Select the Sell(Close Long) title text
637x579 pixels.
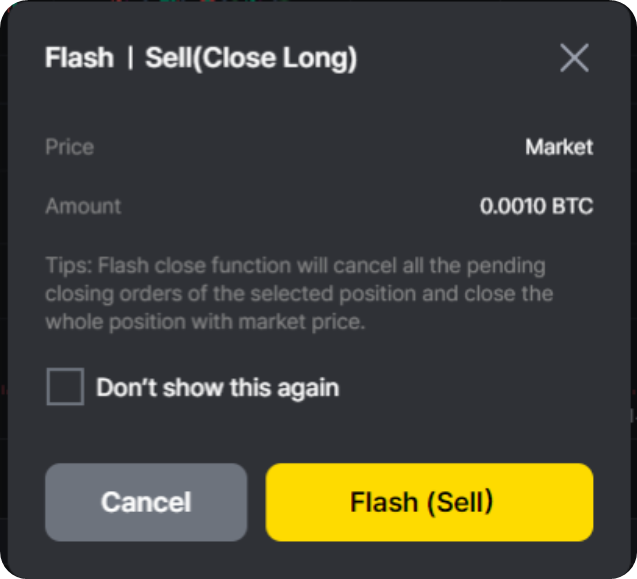click(251, 58)
